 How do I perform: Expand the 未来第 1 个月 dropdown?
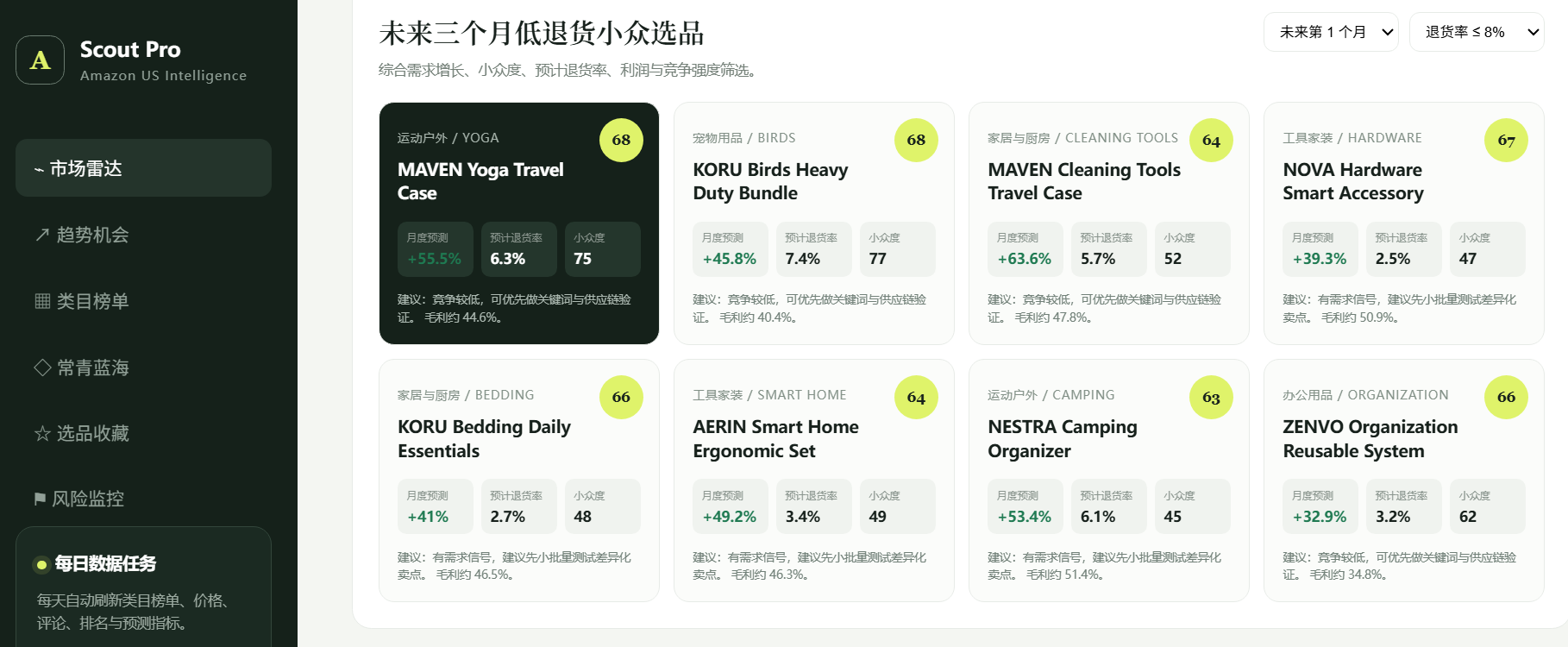pyautogui.click(x=1331, y=32)
